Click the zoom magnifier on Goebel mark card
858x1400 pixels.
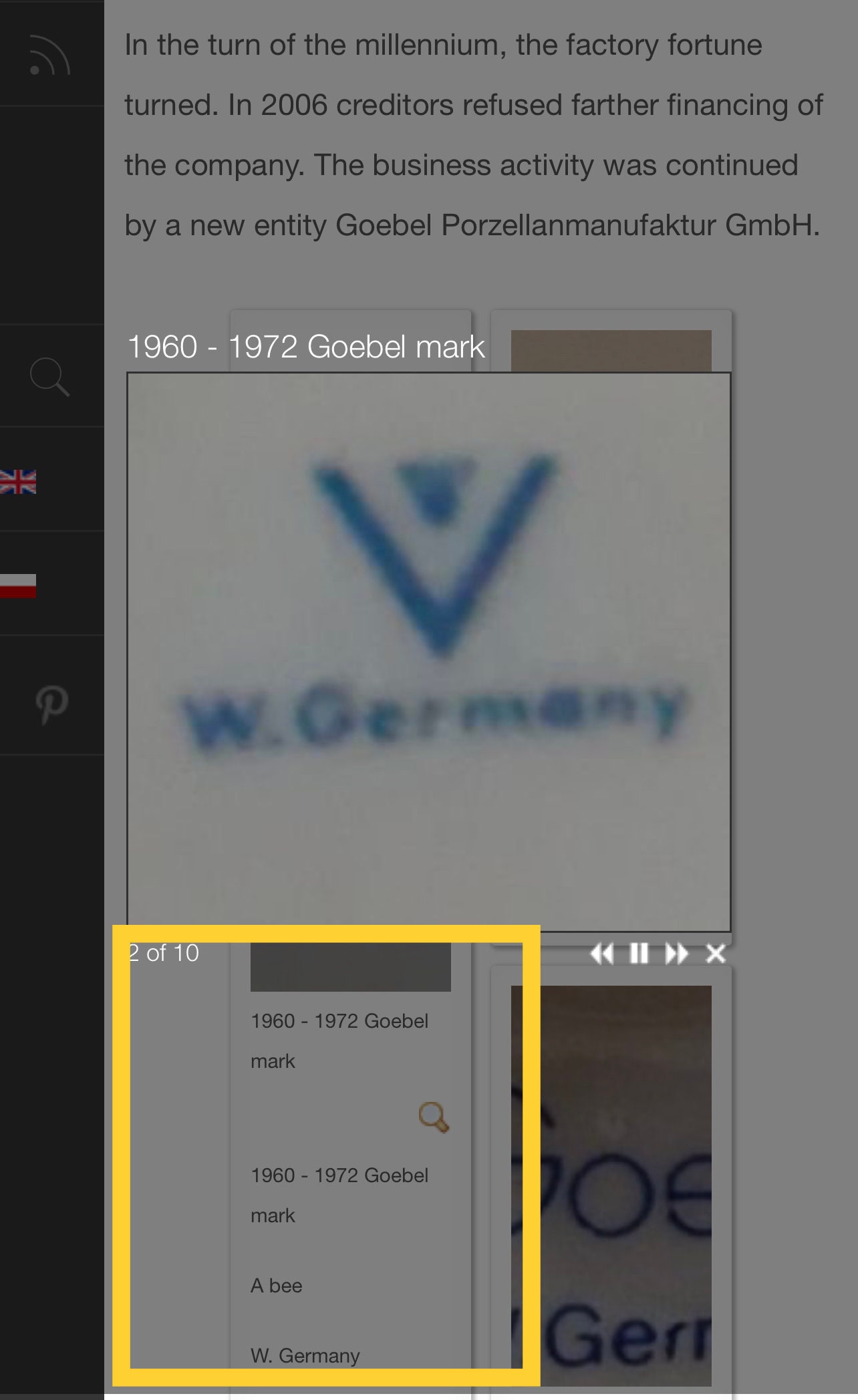pos(434,1117)
